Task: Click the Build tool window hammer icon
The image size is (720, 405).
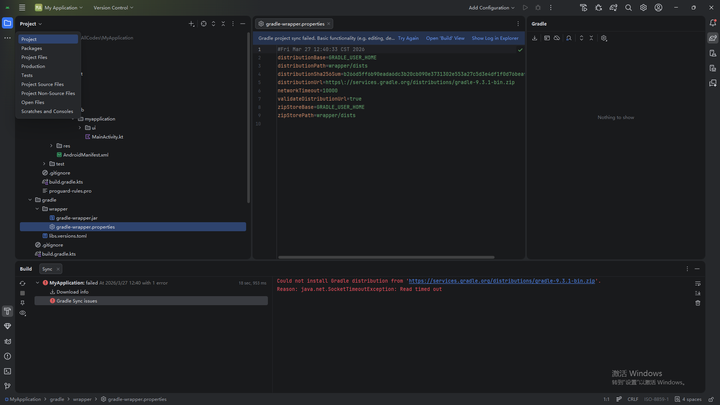Action: point(7,311)
